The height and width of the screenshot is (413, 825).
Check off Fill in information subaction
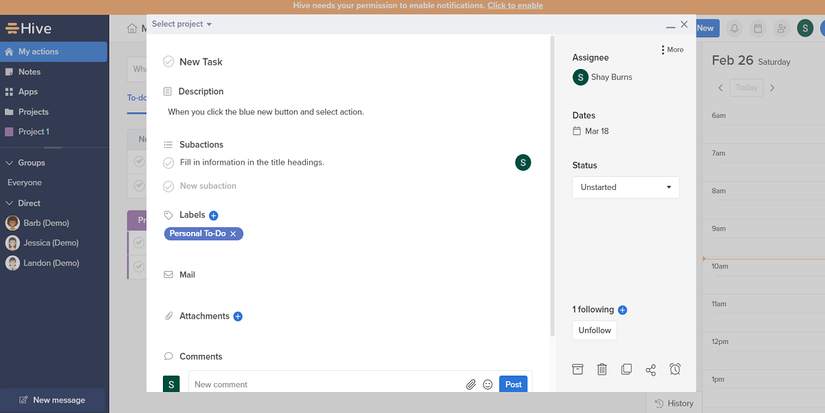168,163
